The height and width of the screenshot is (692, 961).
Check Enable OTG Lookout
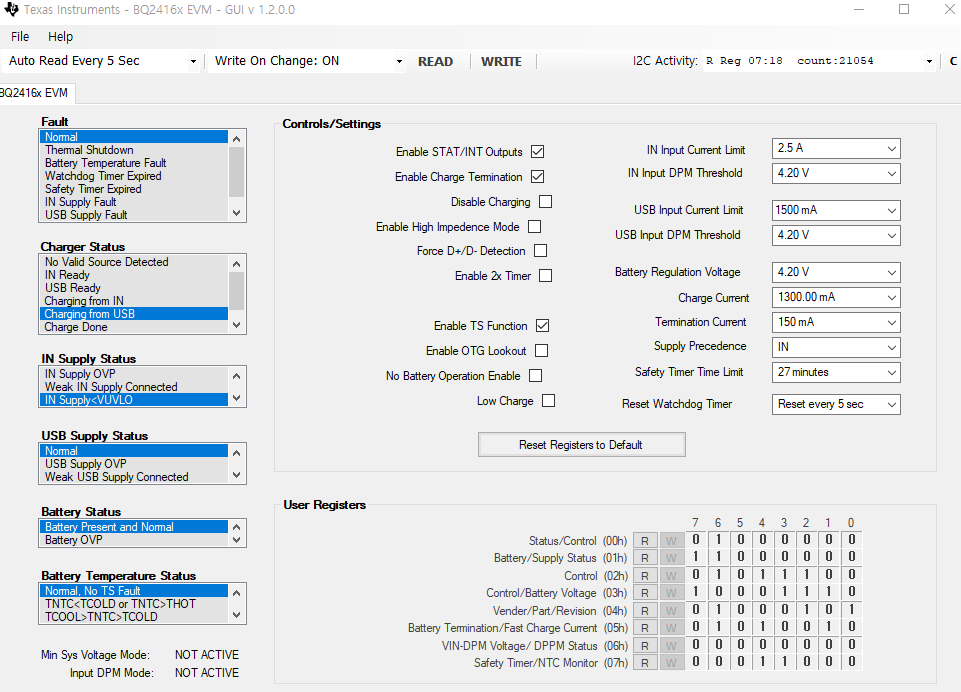point(541,351)
